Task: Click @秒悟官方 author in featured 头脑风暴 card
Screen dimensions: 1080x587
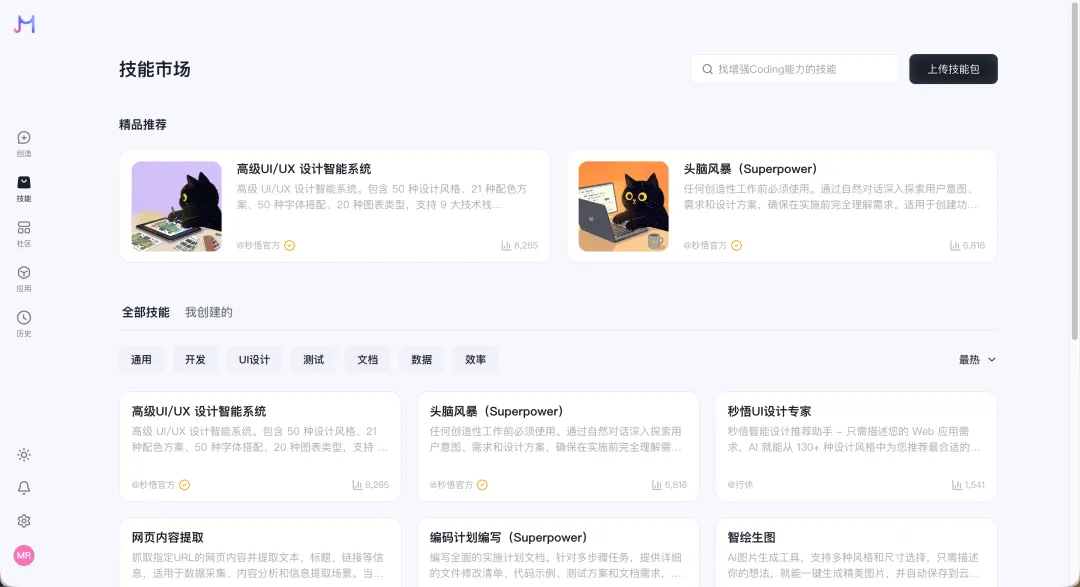Action: [x=705, y=245]
